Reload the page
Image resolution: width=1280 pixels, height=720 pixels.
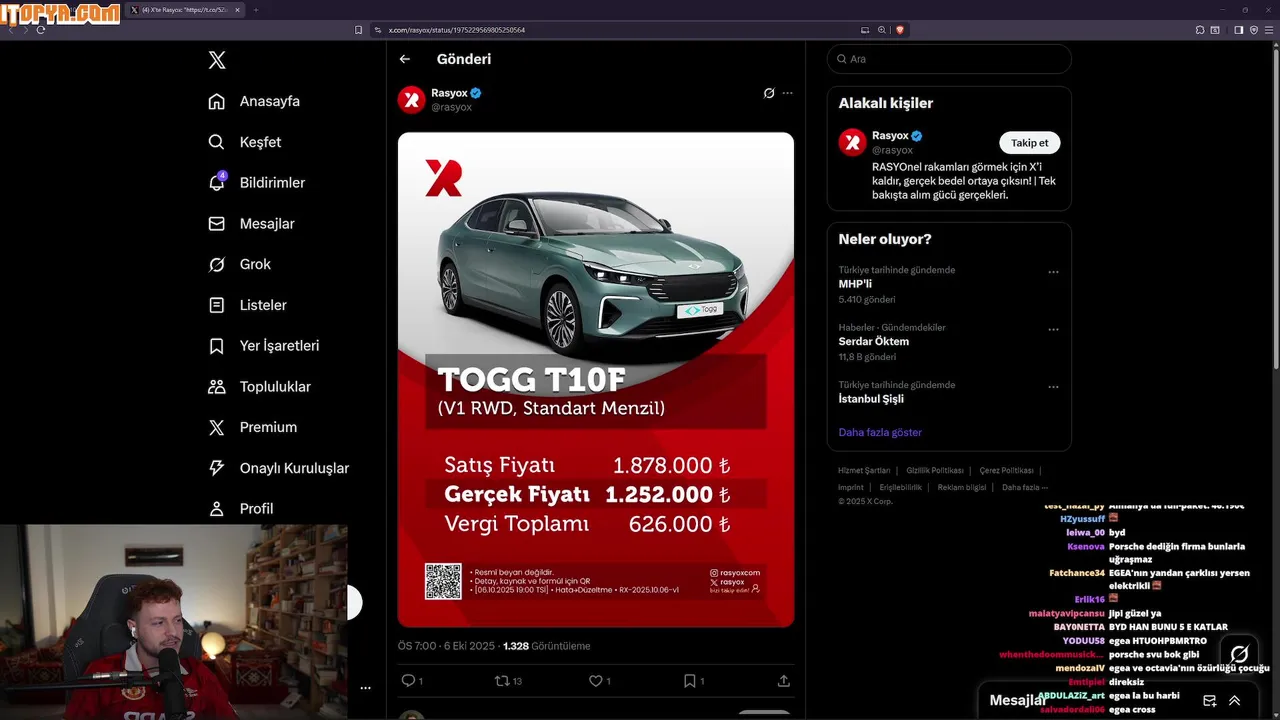(41, 30)
